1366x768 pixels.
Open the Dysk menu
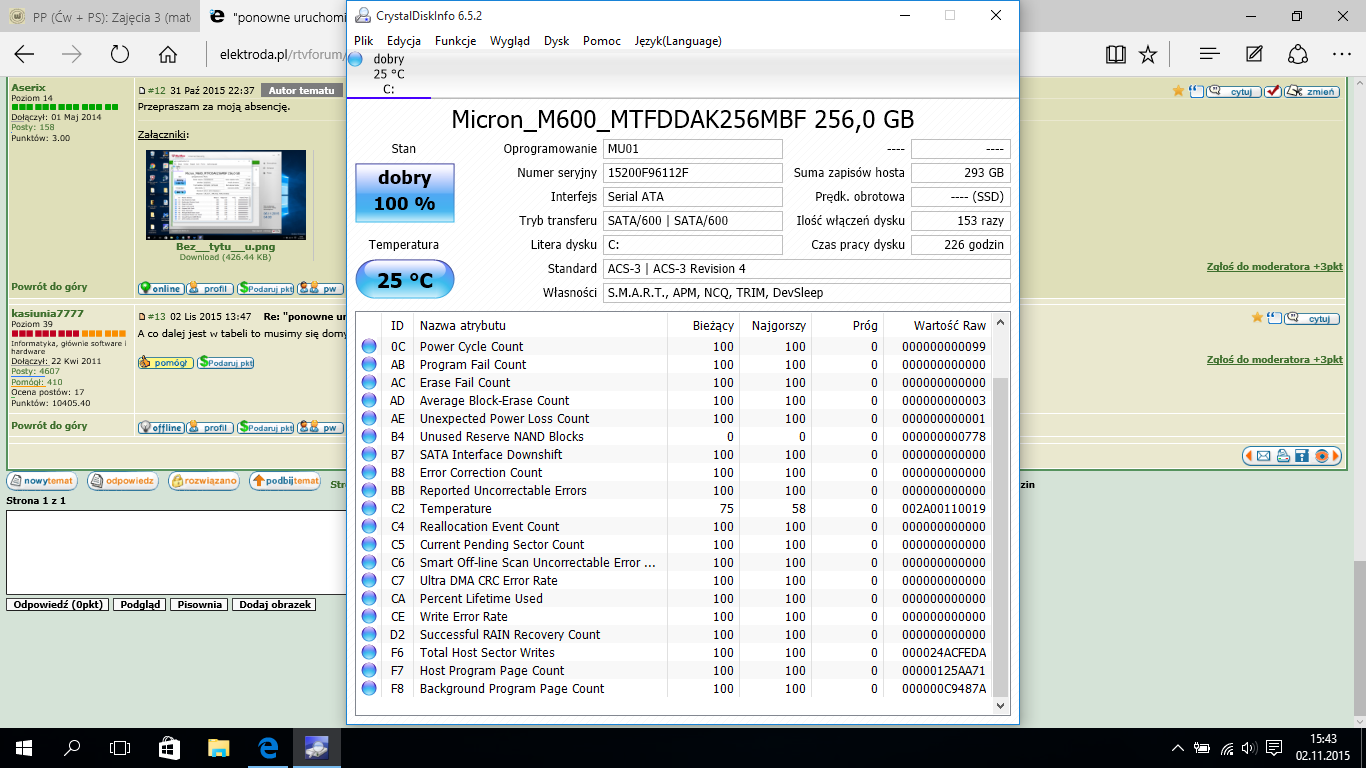[x=556, y=41]
